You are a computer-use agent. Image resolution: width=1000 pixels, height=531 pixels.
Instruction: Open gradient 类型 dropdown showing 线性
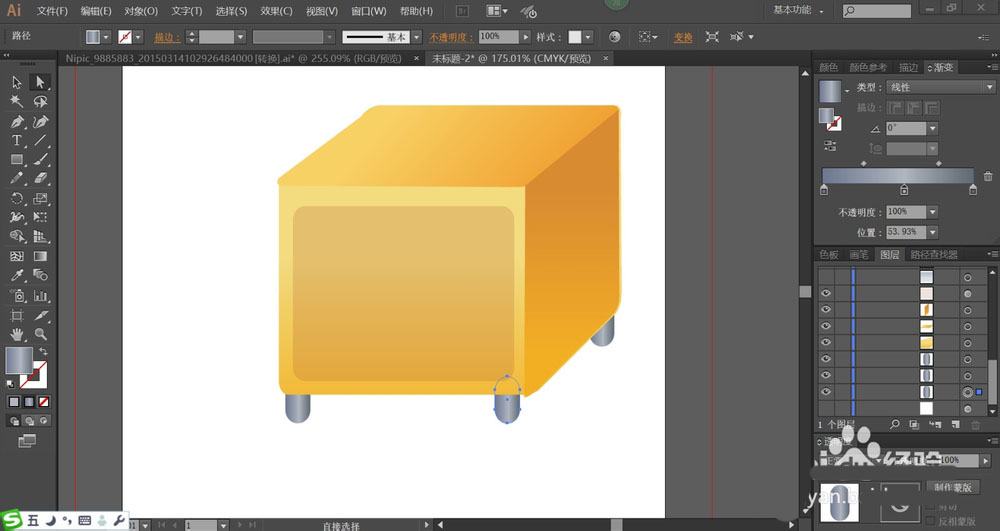[x=941, y=87]
